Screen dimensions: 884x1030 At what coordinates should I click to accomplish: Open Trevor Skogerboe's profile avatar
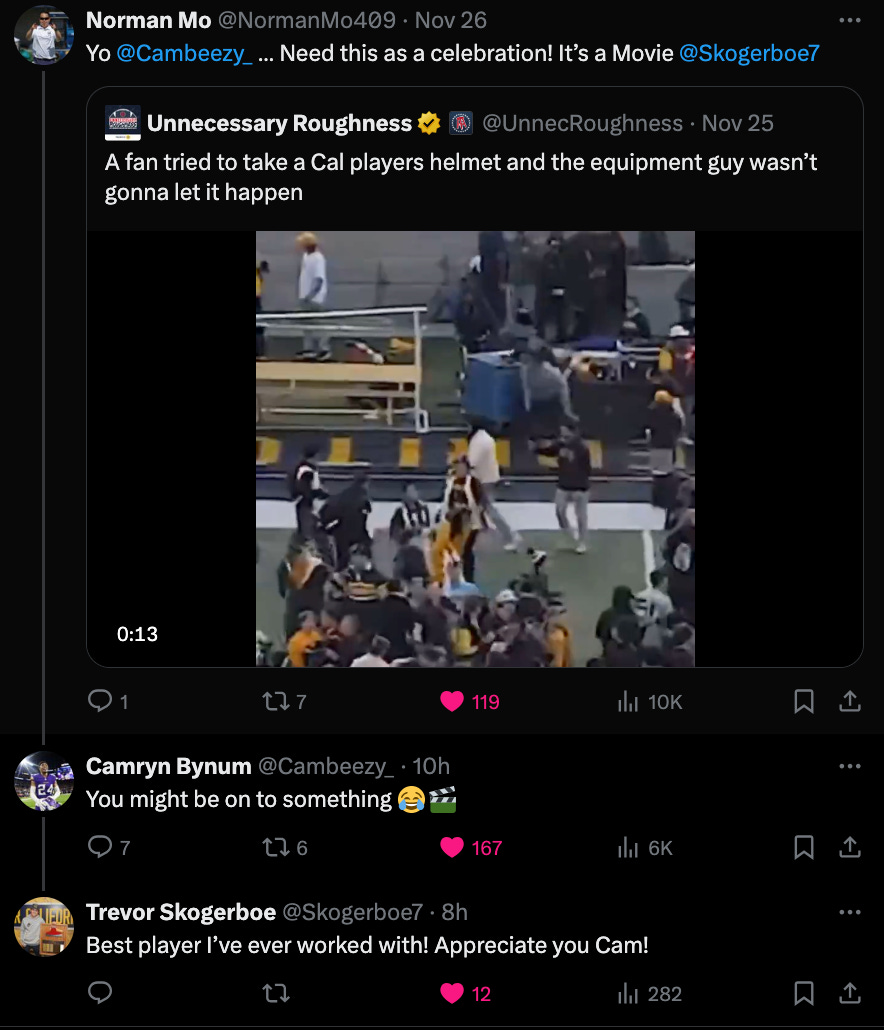[44, 927]
